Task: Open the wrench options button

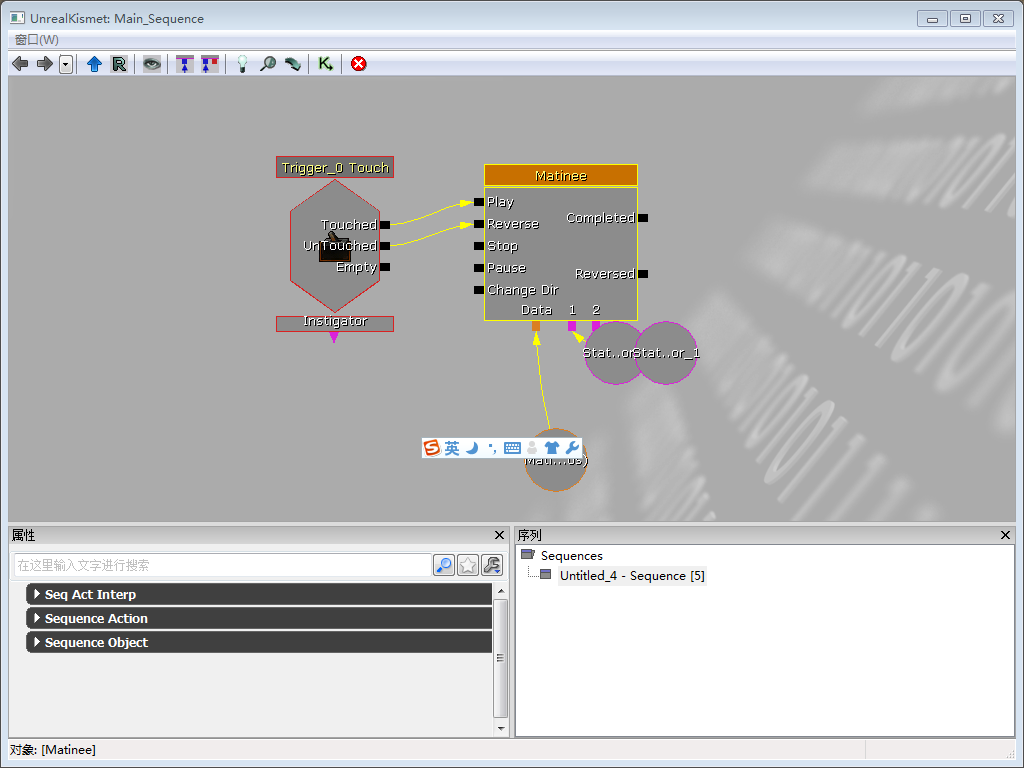Action: [492, 566]
